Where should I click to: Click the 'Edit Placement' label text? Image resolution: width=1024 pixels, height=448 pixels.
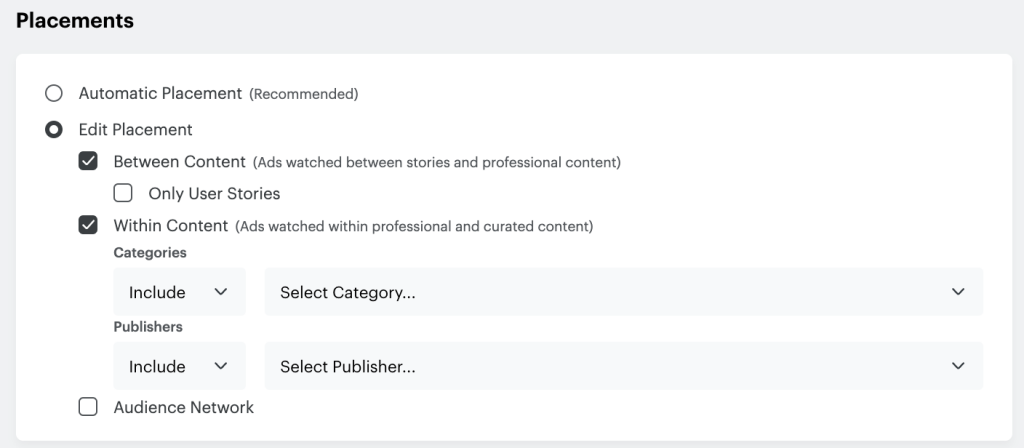coord(136,130)
